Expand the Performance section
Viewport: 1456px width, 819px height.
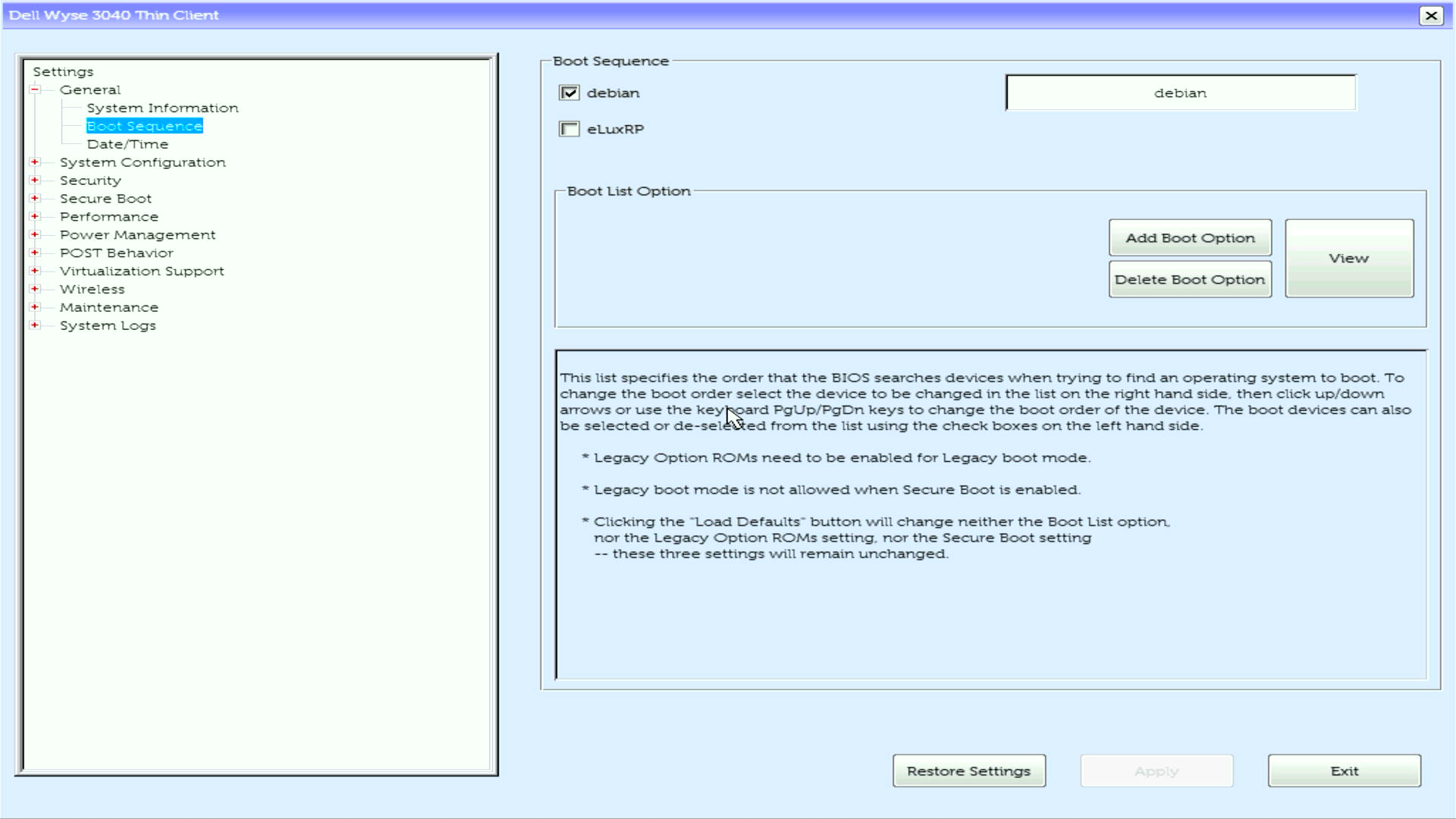pos(35,217)
